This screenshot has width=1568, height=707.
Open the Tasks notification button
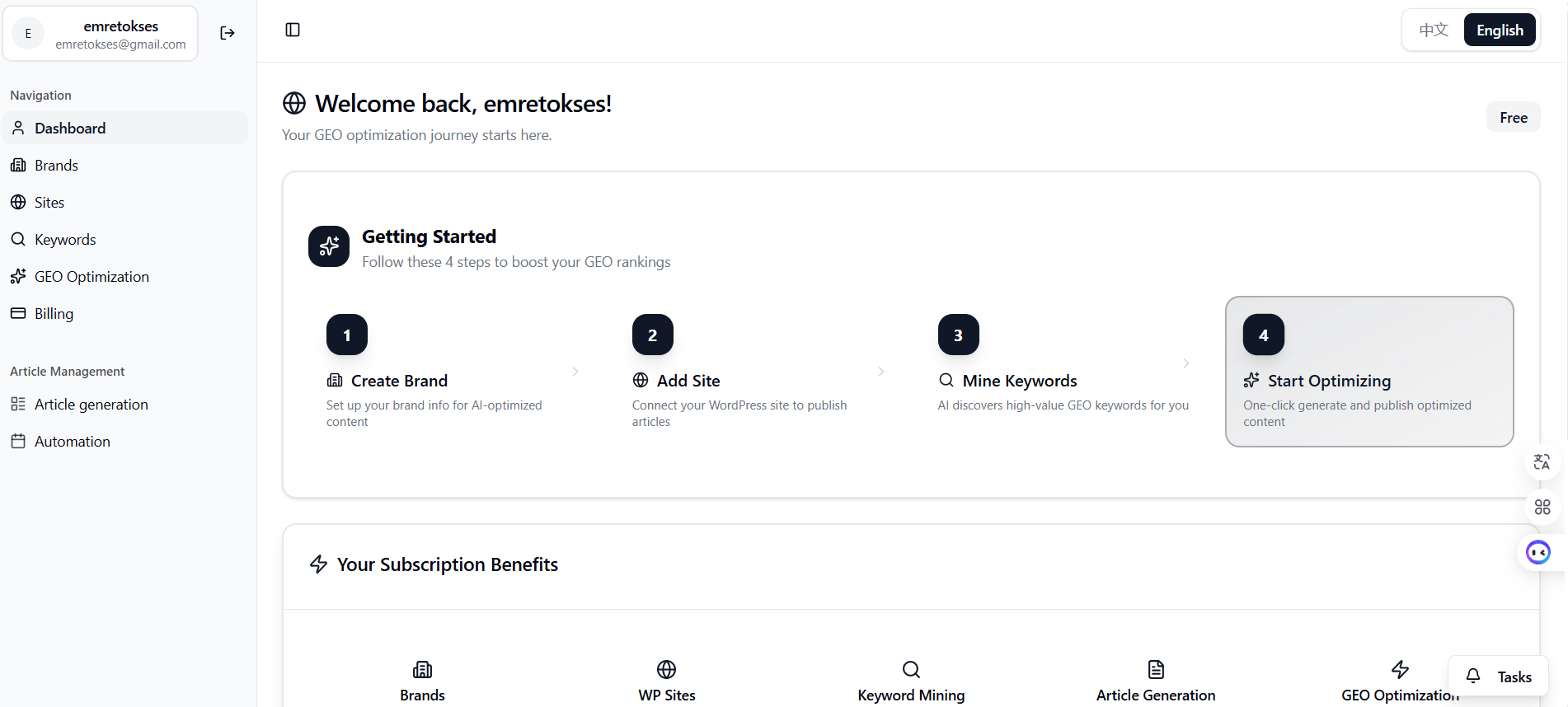pyautogui.click(x=1498, y=677)
